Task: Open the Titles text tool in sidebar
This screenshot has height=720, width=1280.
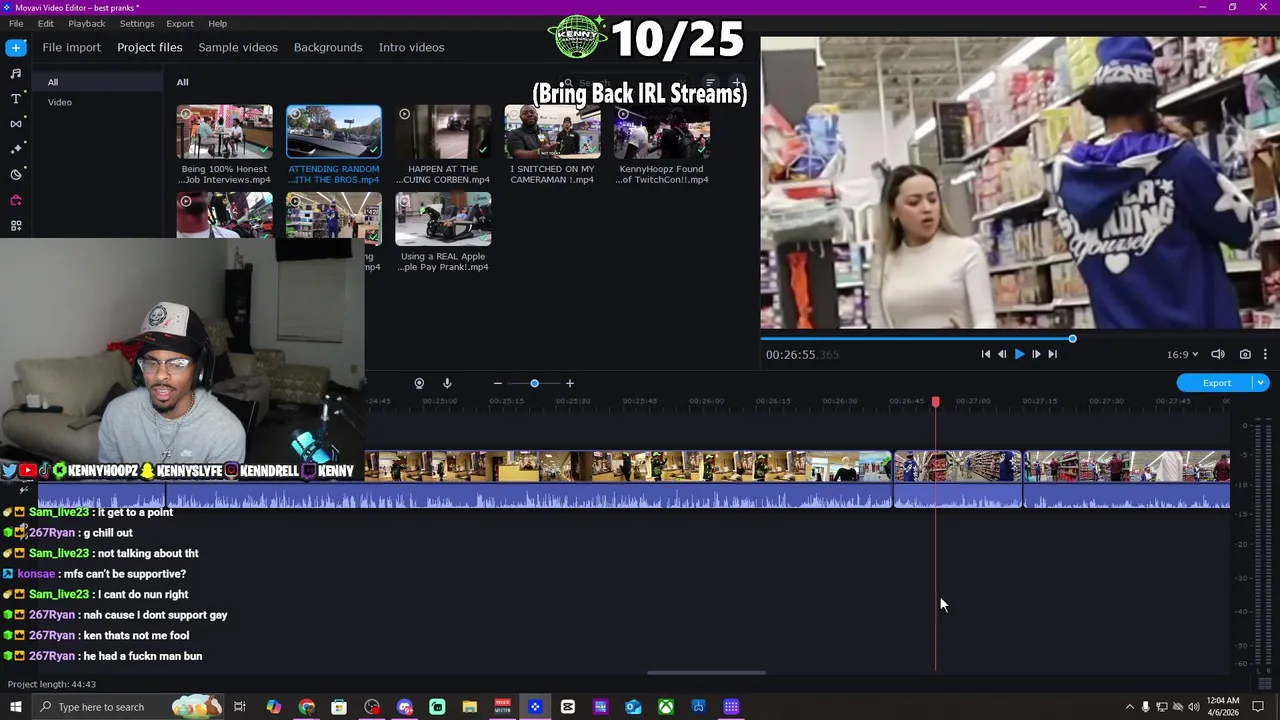Action: click(16, 98)
